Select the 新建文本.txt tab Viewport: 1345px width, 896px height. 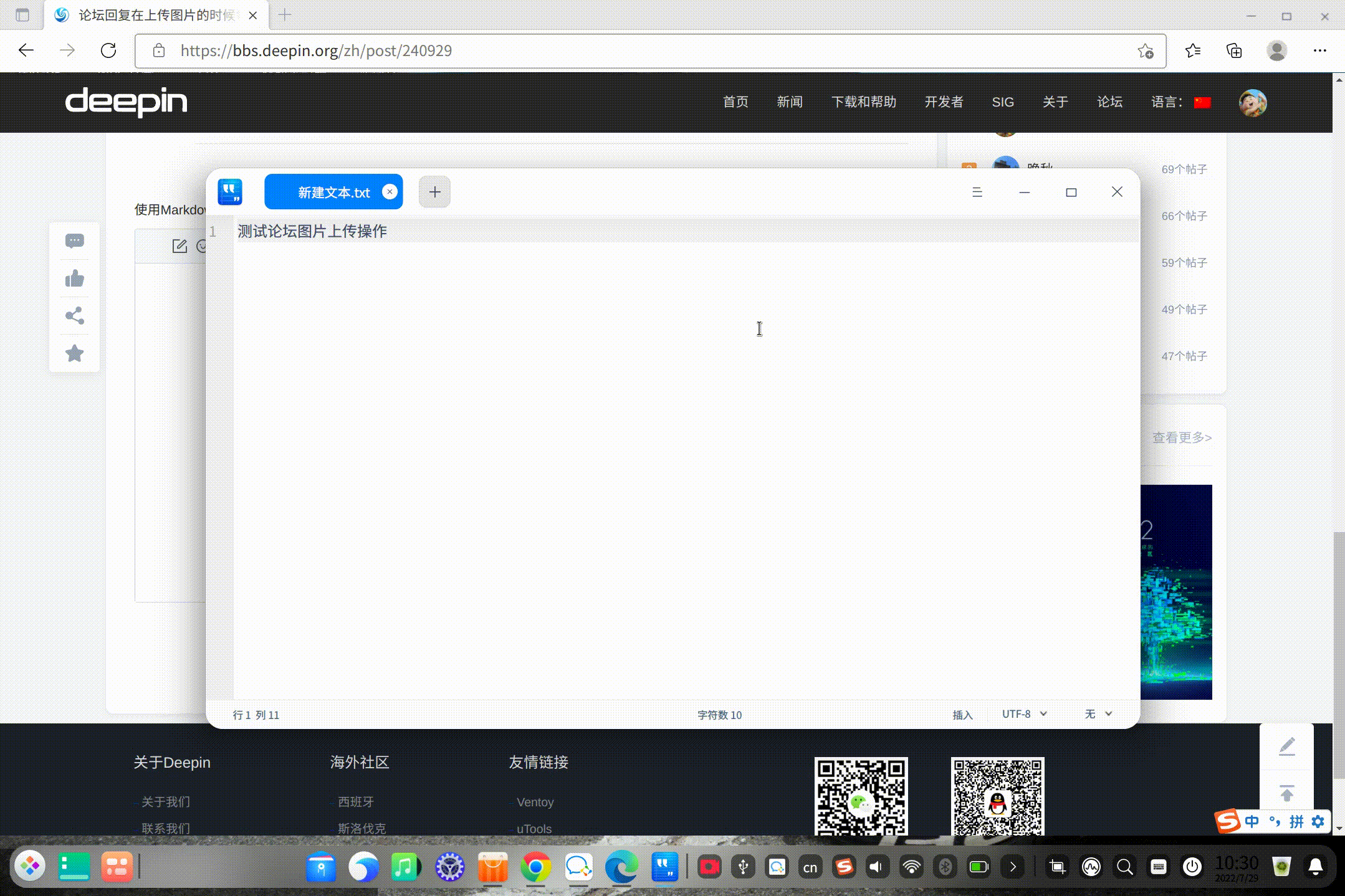tap(333, 192)
